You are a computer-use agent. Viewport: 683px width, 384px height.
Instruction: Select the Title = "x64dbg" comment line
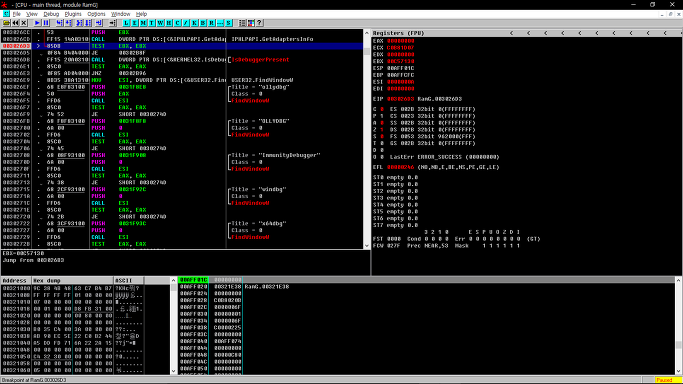pos(259,223)
